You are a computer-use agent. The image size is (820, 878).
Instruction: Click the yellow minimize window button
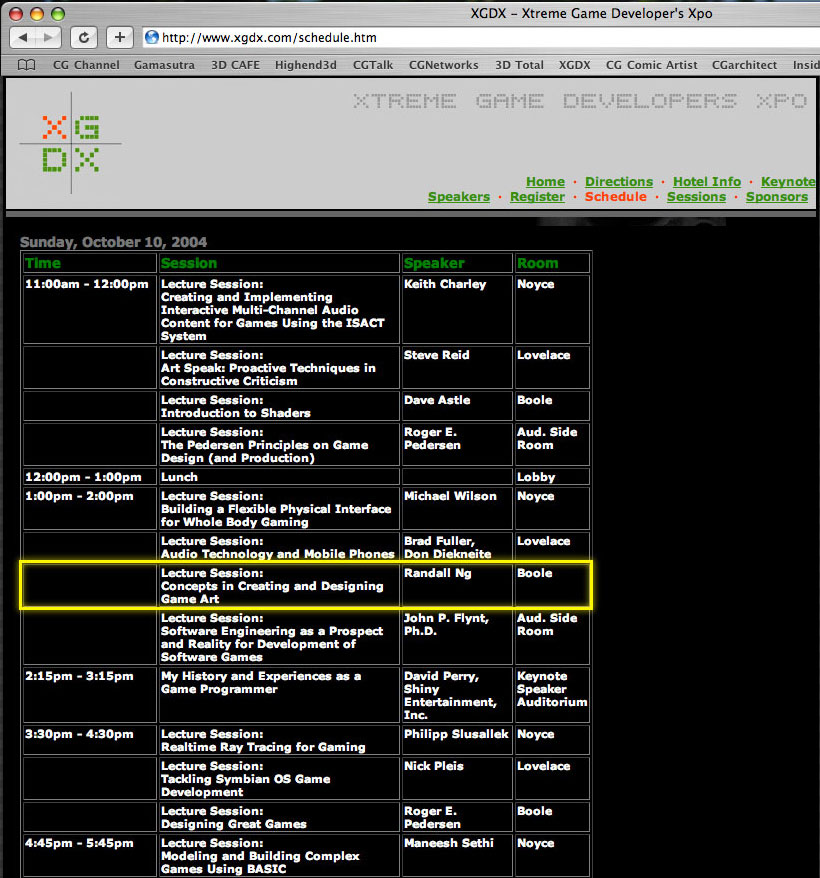(37, 13)
